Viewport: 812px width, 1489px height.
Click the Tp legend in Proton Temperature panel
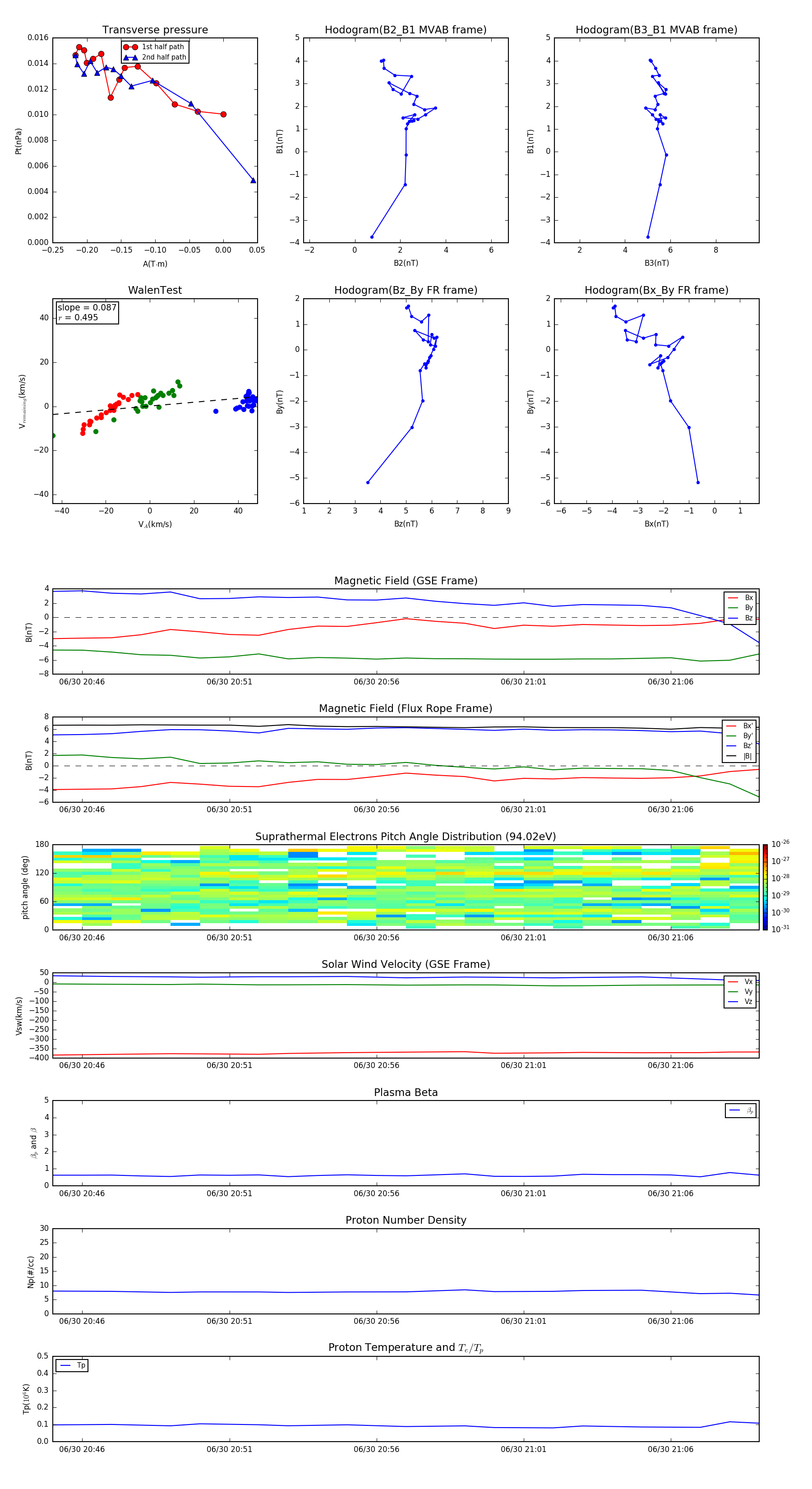coord(72,1365)
